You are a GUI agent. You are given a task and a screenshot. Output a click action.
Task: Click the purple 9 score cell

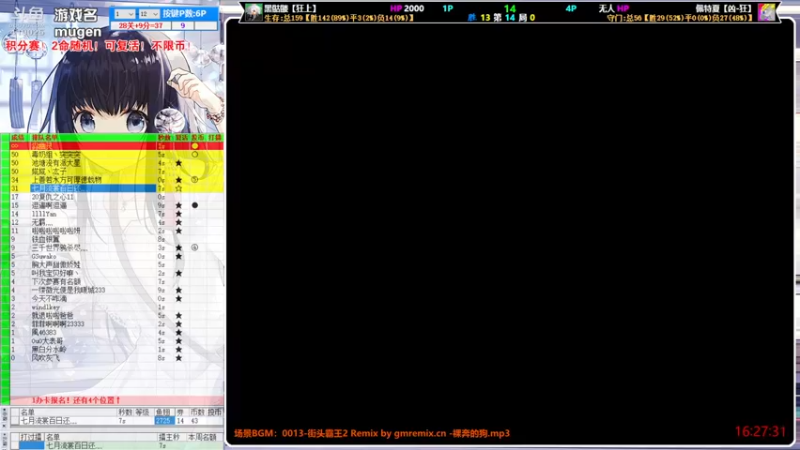click(183, 26)
